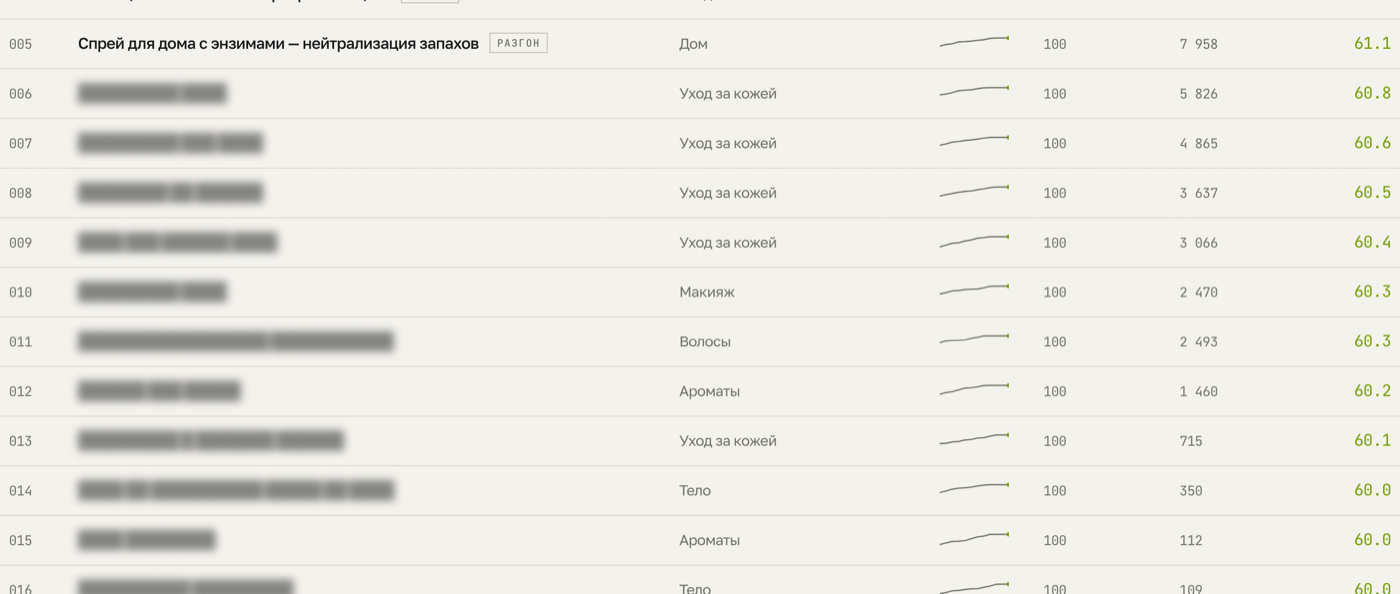Select row number 008
This screenshot has height=594, width=1400.
pyautogui.click(x=20, y=193)
